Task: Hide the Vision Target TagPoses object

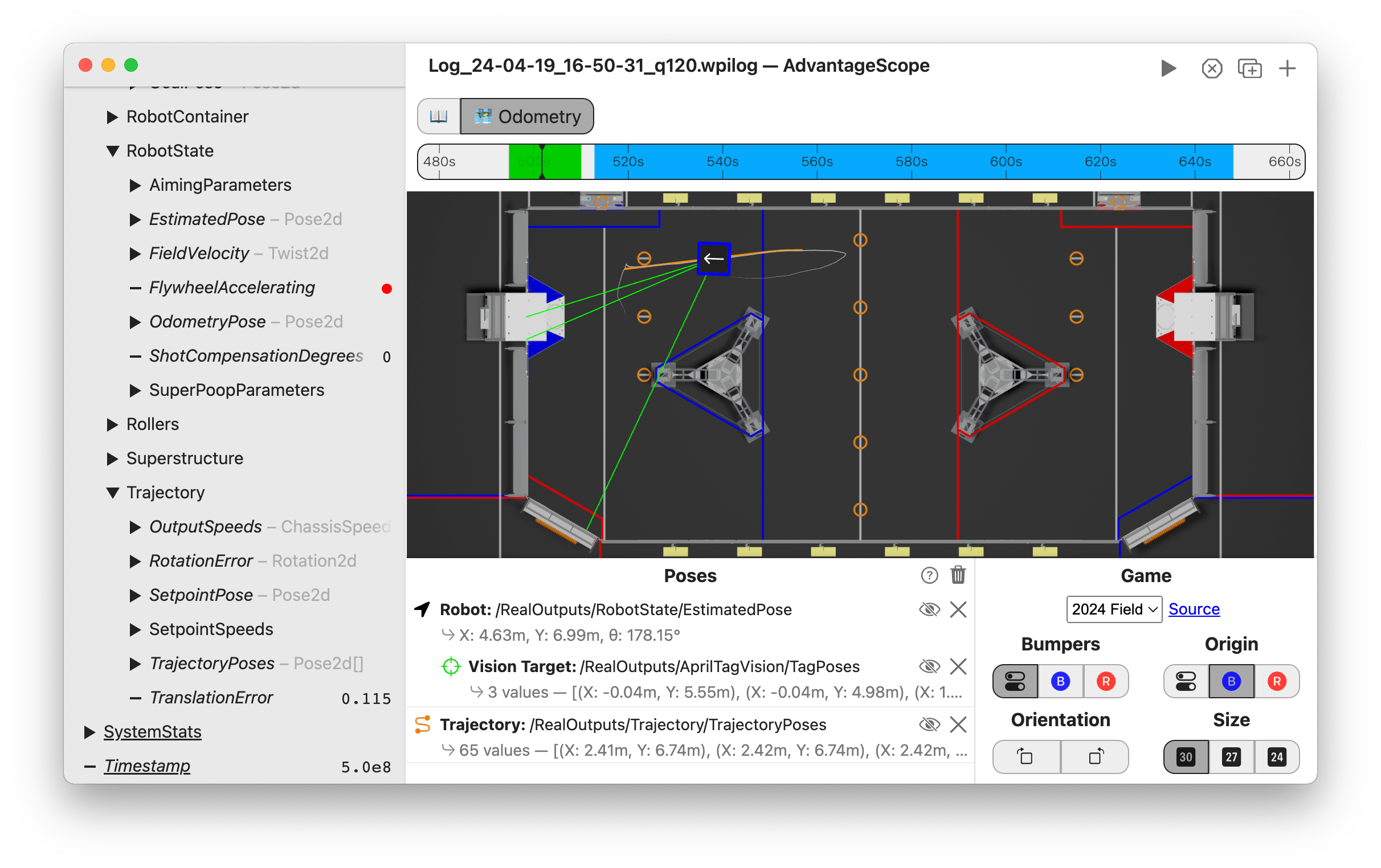Action: 929,666
